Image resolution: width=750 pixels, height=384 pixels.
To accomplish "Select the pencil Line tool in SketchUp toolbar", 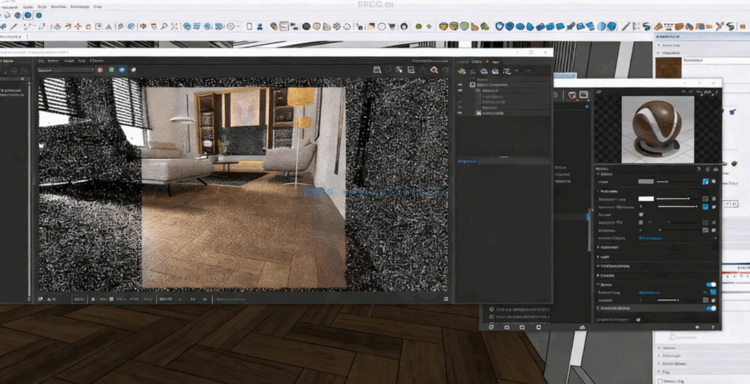I will [14, 27].
